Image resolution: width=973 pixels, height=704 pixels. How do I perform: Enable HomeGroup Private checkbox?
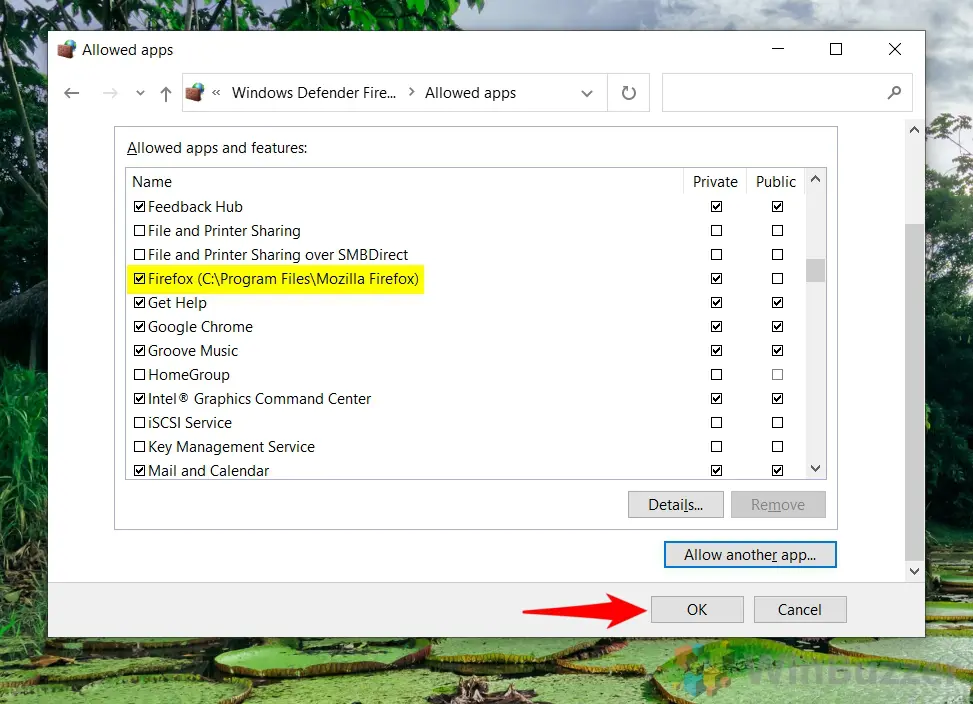716,375
